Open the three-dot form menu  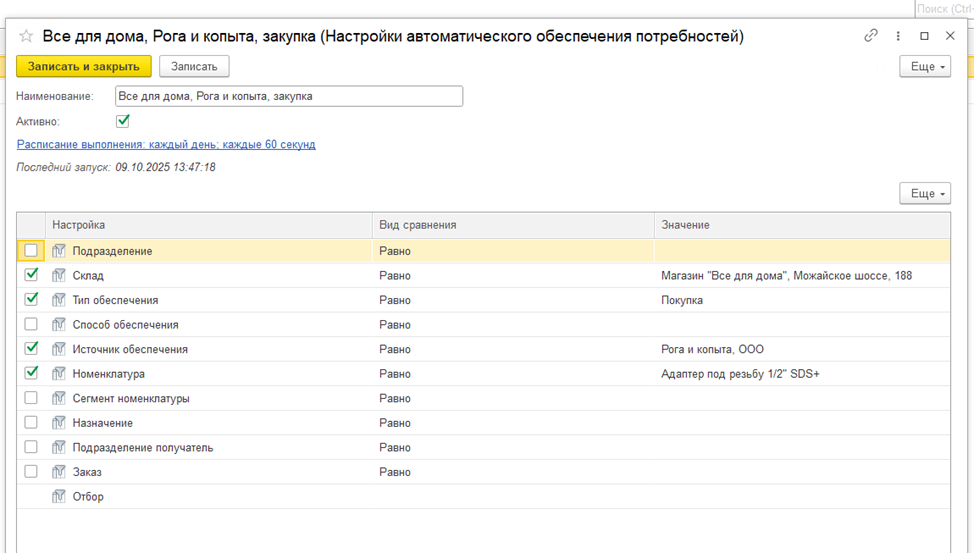click(x=898, y=36)
